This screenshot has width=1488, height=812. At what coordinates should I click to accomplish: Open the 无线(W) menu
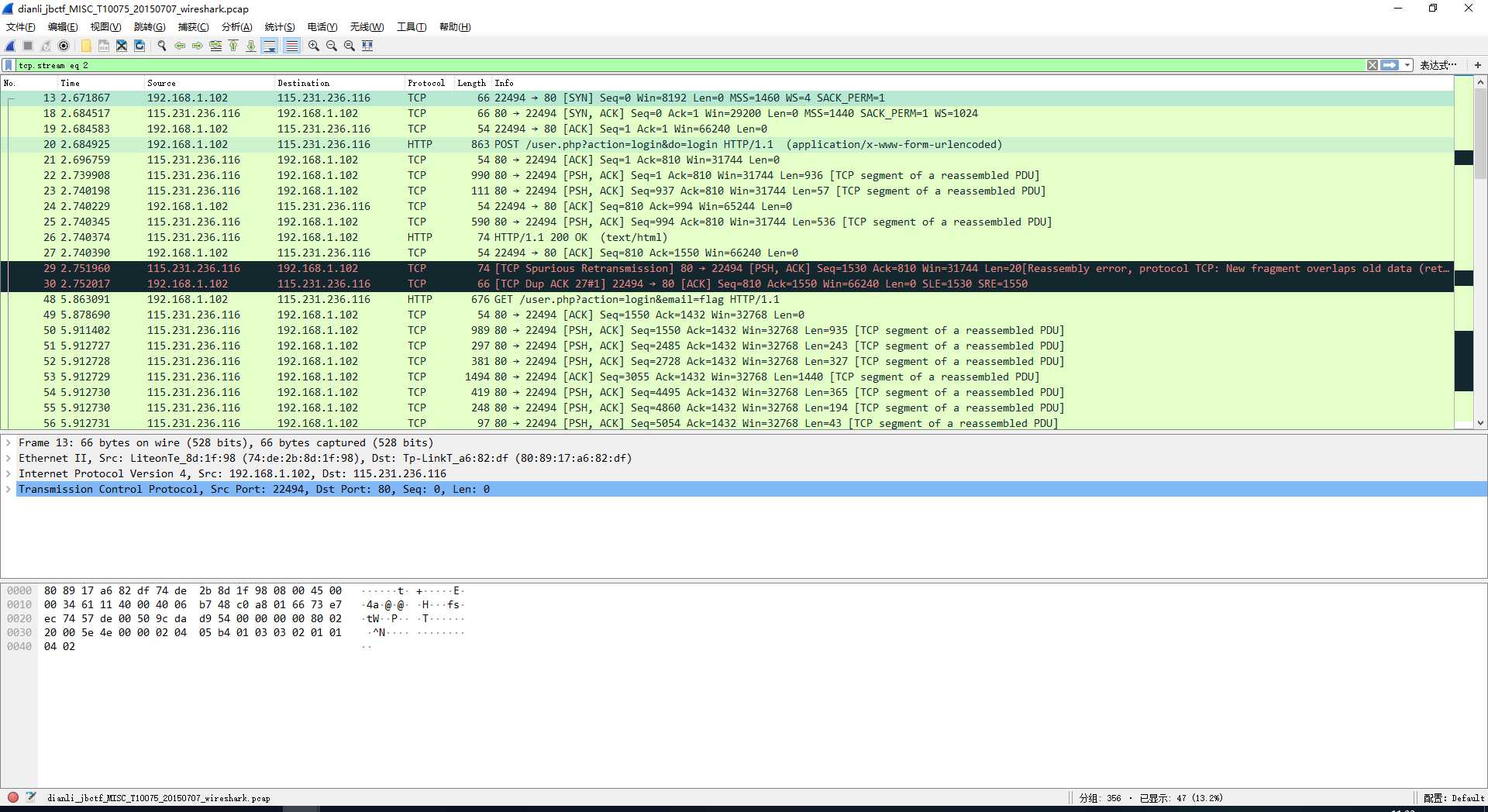[x=367, y=27]
